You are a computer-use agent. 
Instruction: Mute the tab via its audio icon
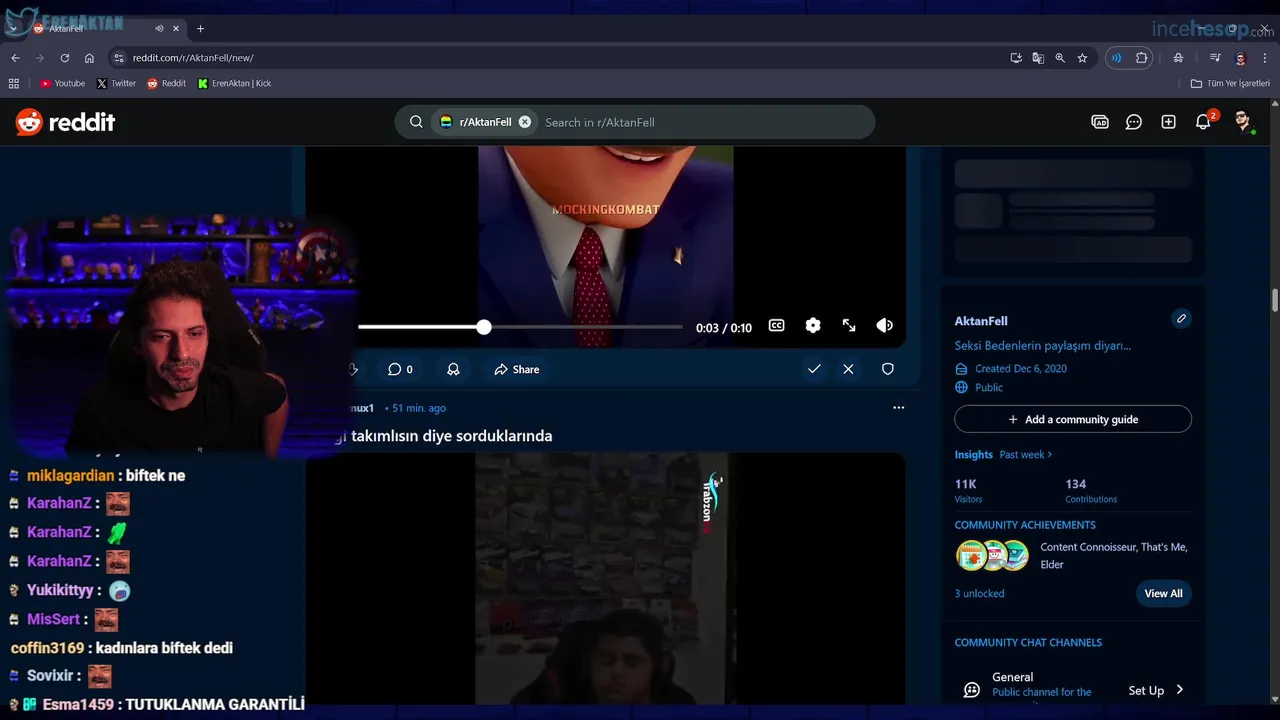(159, 28)
